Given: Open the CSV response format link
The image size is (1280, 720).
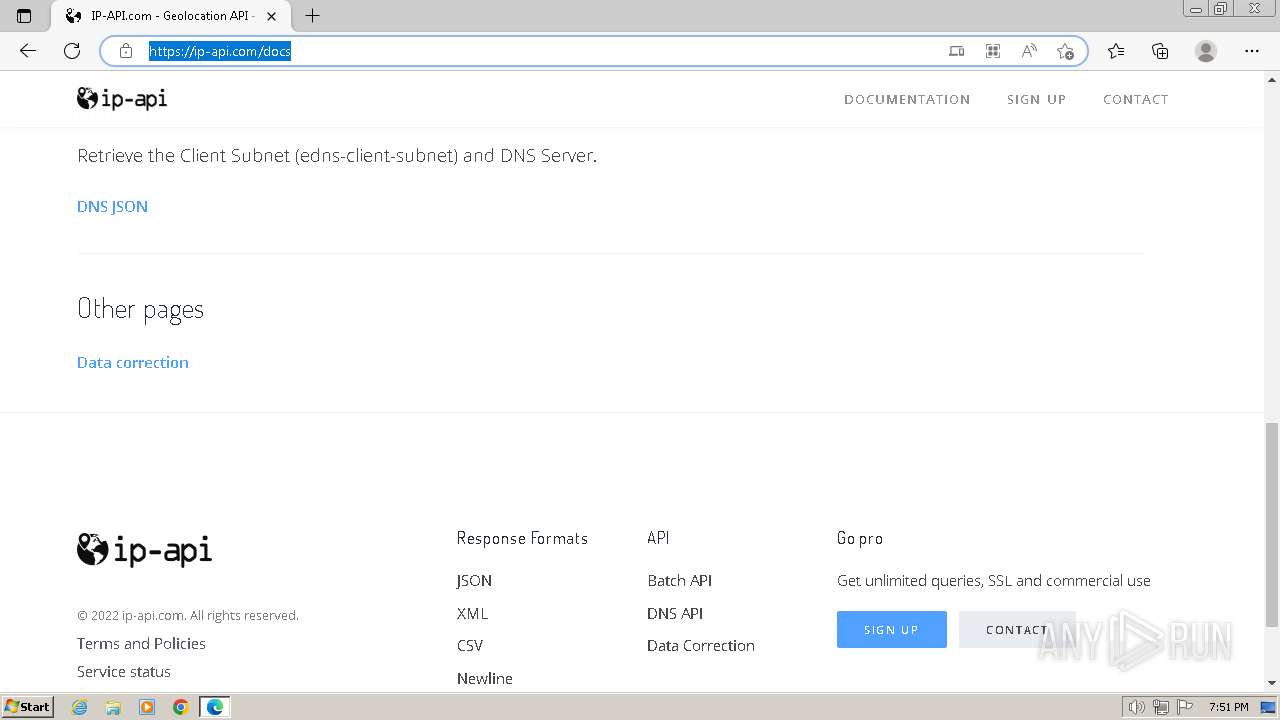Looking at the screenshot, I should point(470,645).
